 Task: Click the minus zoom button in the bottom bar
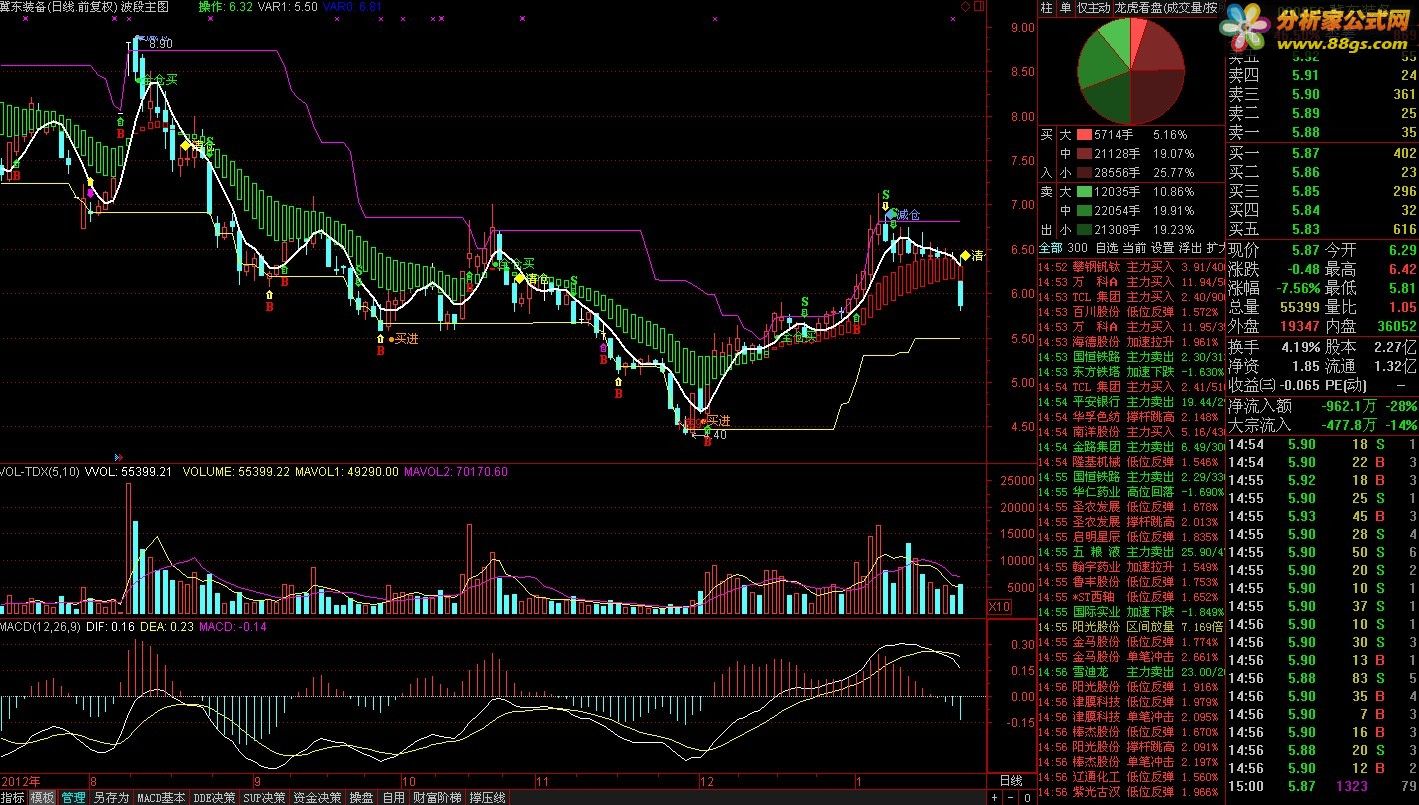[1009, 798]
